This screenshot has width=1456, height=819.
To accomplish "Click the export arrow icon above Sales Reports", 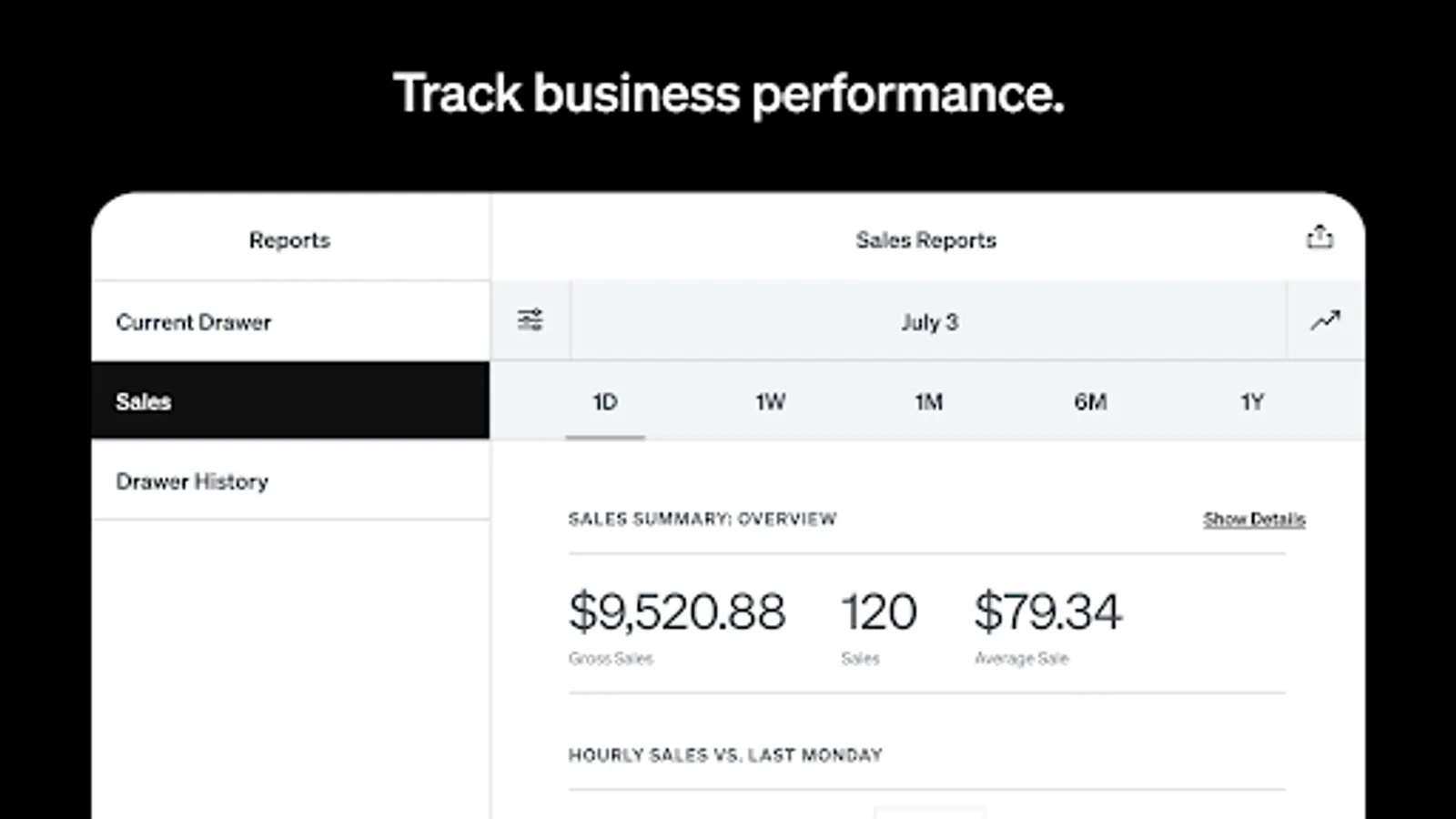I will click(x=1321, y=237).
